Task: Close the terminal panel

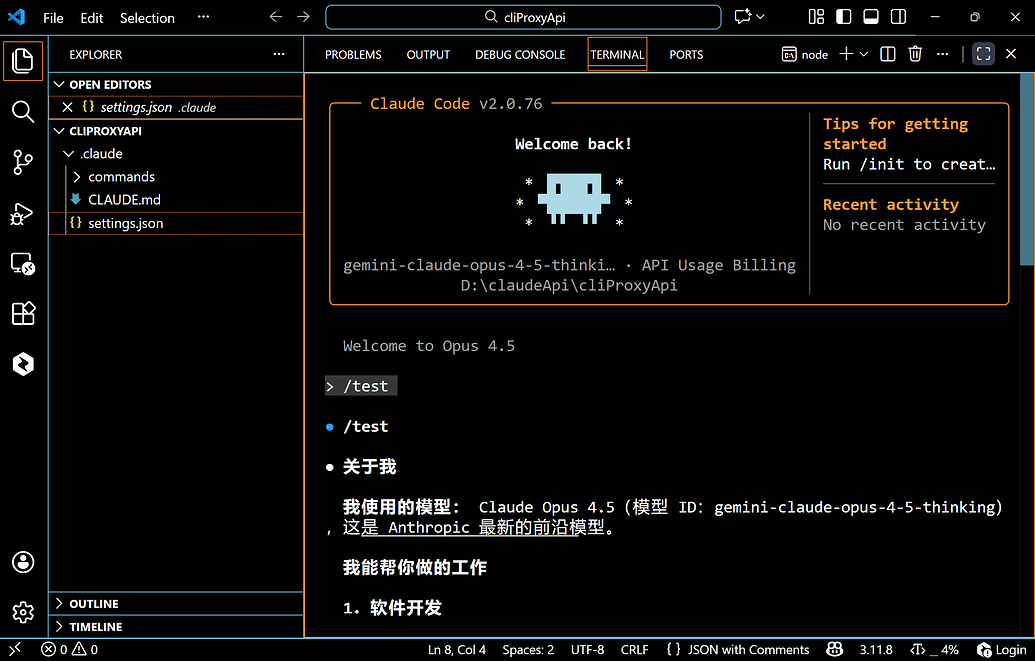Action: (x=1011, y=54)
